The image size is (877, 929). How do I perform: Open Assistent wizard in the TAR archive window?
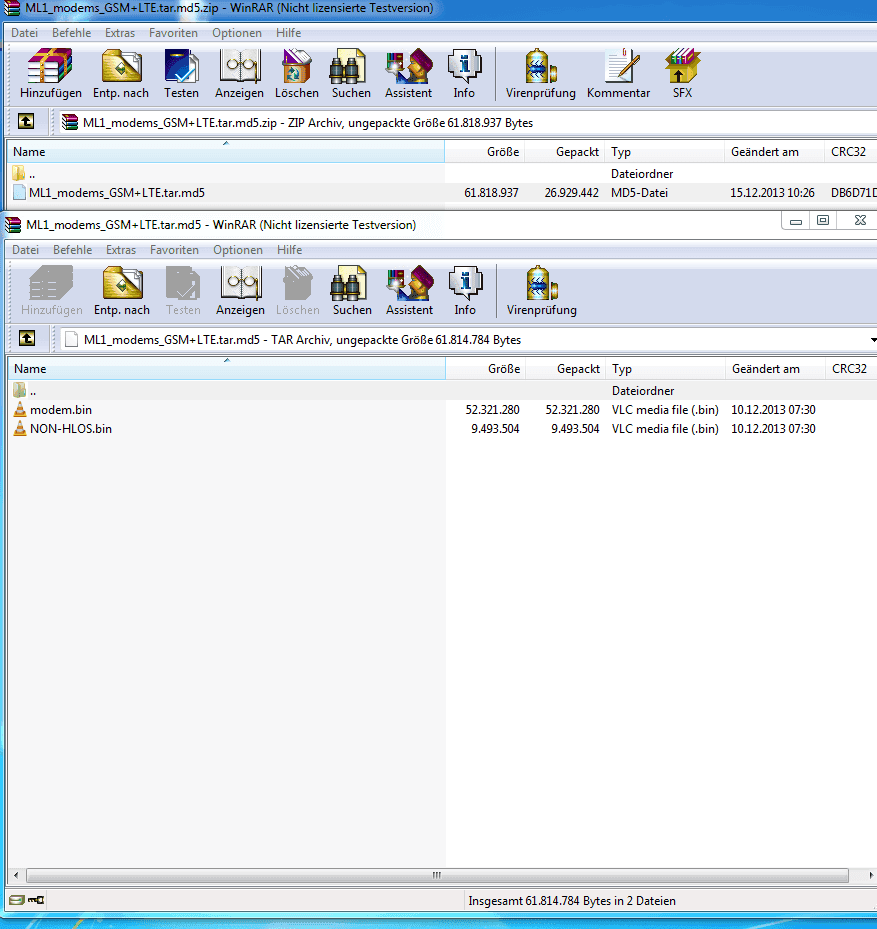coord(410,283)
